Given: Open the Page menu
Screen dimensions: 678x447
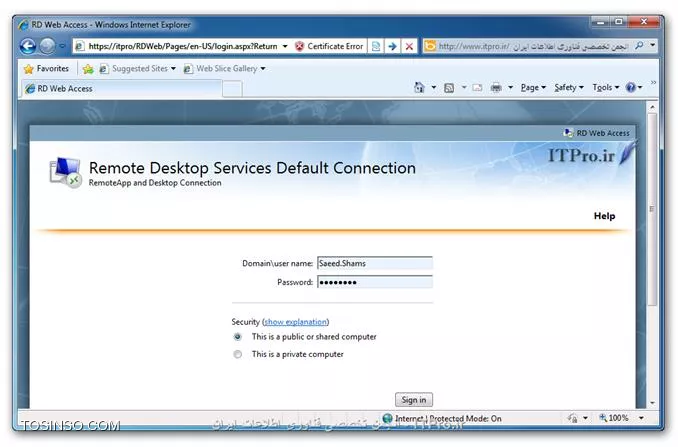Looking at the screenshot, I should coord(533,88).
